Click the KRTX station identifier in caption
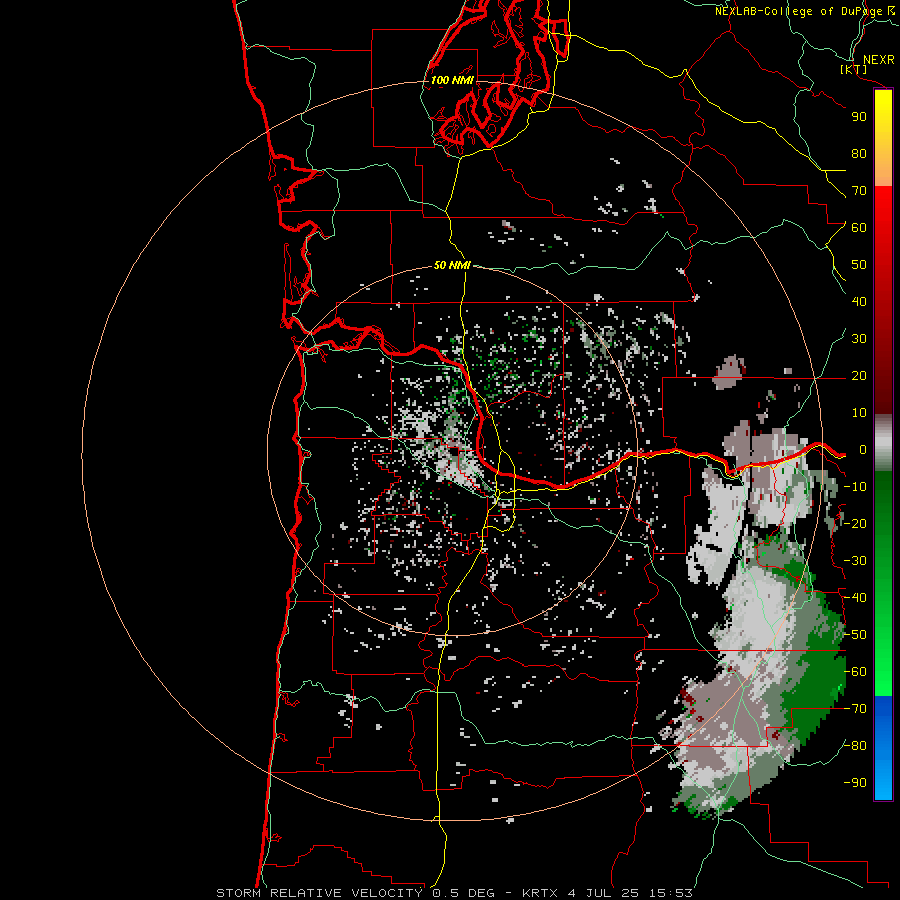 coord(541,893)
